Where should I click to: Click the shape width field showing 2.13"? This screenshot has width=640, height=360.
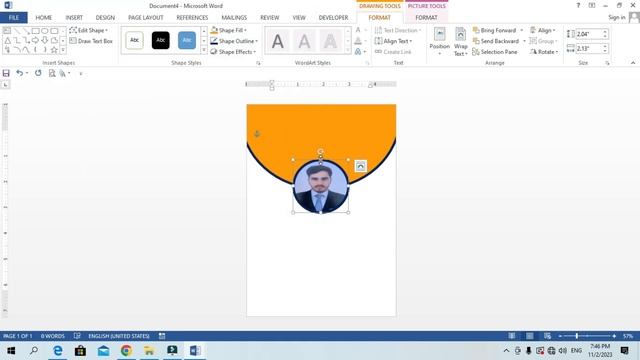click(588, 49)
